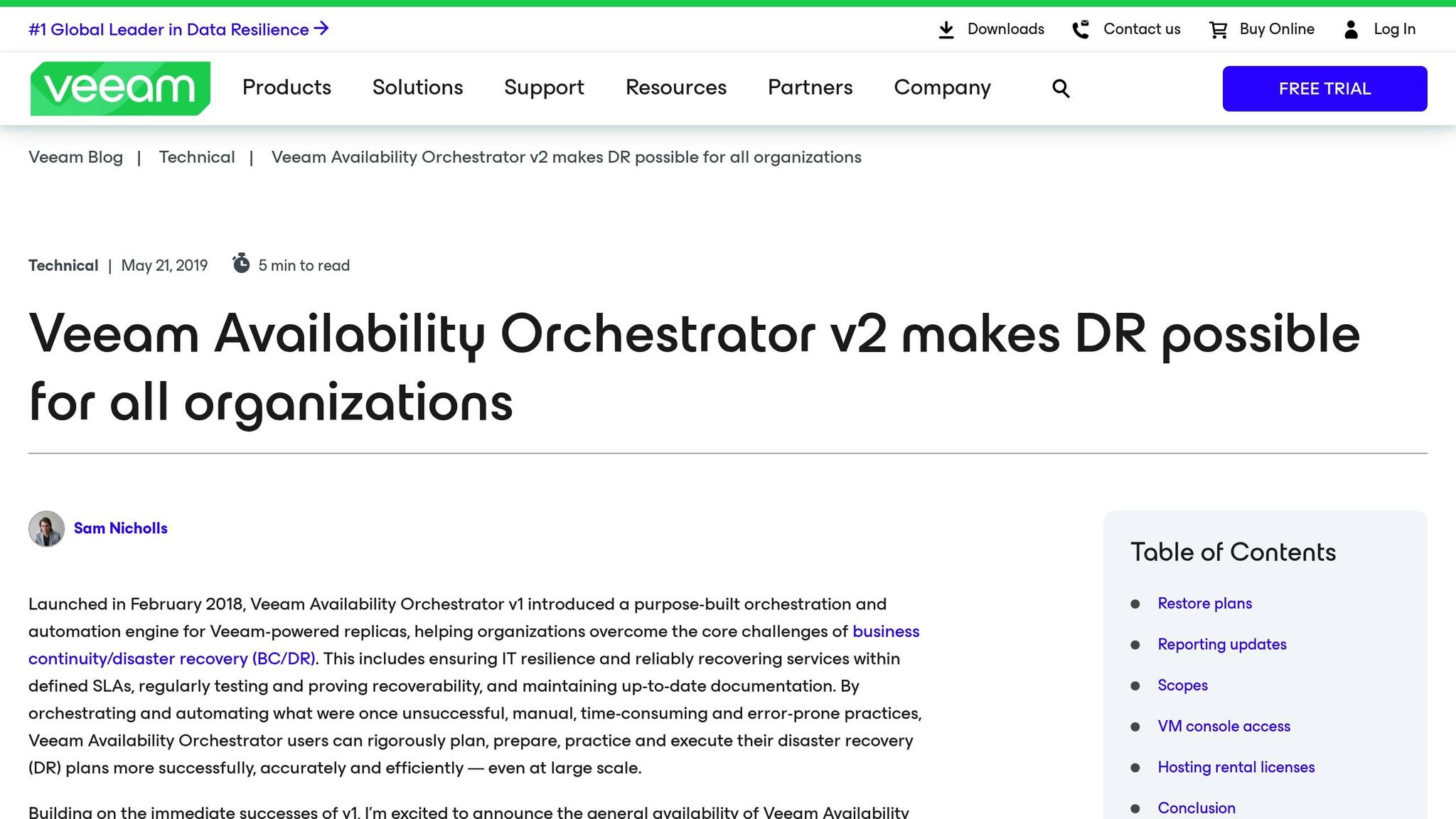Open the Support menu
Screen dimensions: 1456x819
[544, 87]
